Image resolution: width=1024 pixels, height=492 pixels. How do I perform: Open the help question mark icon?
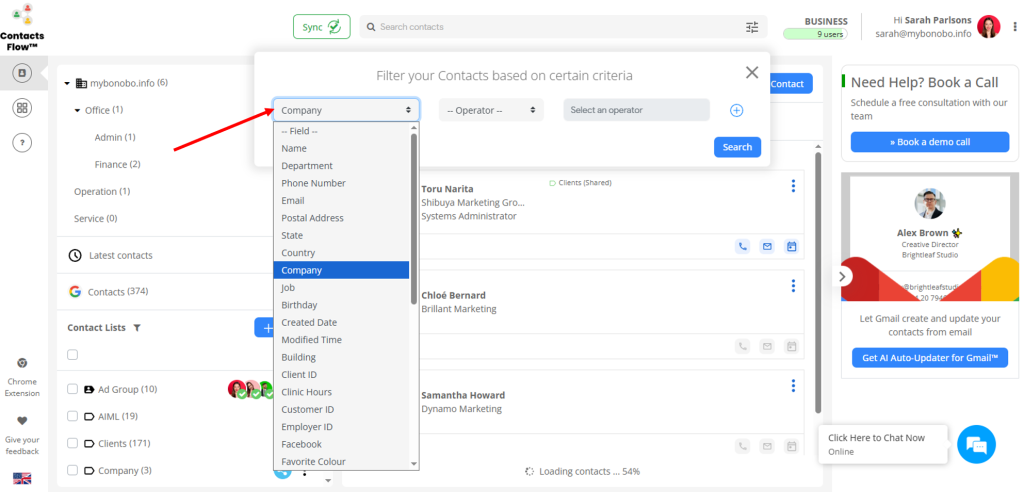click(x=22, y=143)
